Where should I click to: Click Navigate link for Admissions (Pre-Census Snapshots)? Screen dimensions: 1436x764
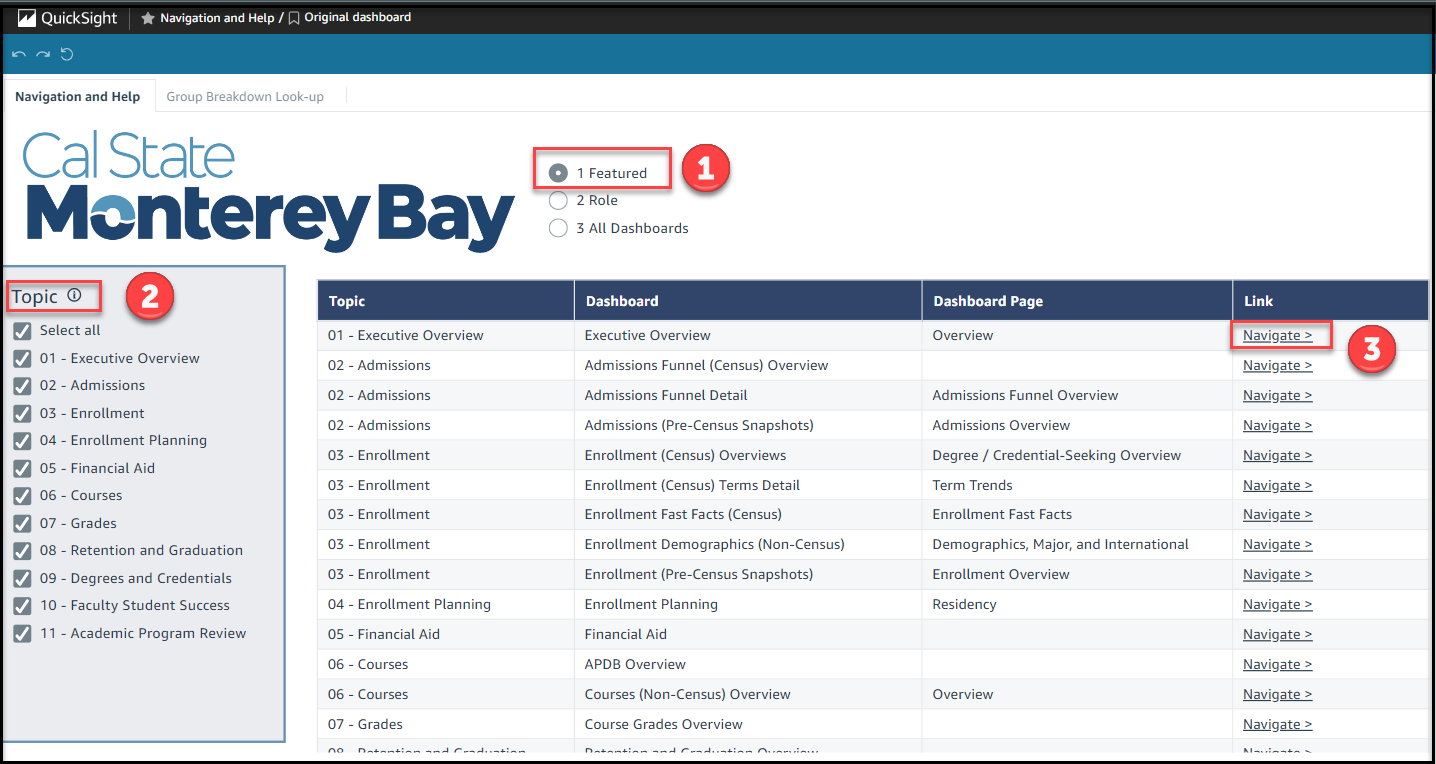click(1277, 425)
